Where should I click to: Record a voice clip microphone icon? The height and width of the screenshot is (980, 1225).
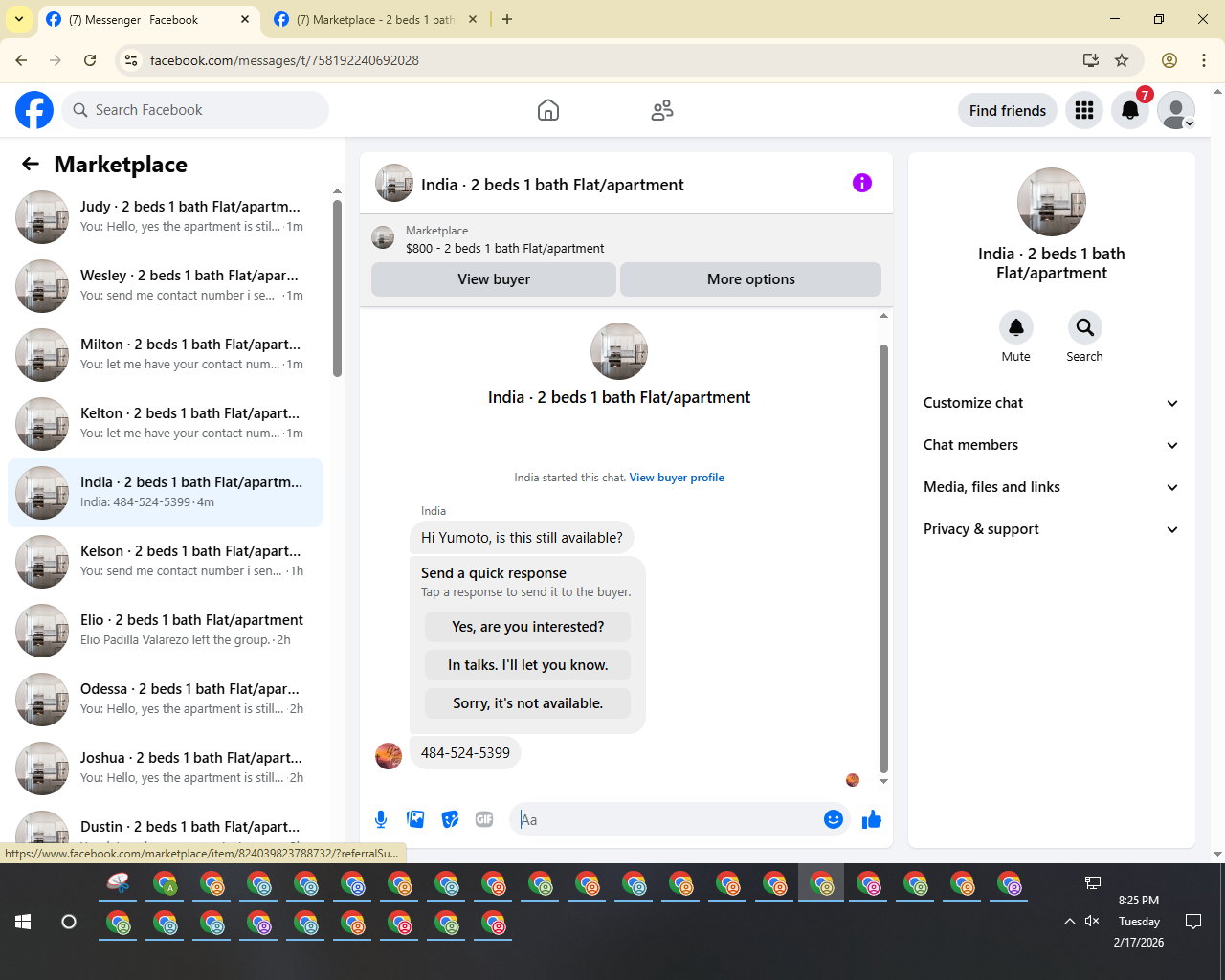coord(381,819)
